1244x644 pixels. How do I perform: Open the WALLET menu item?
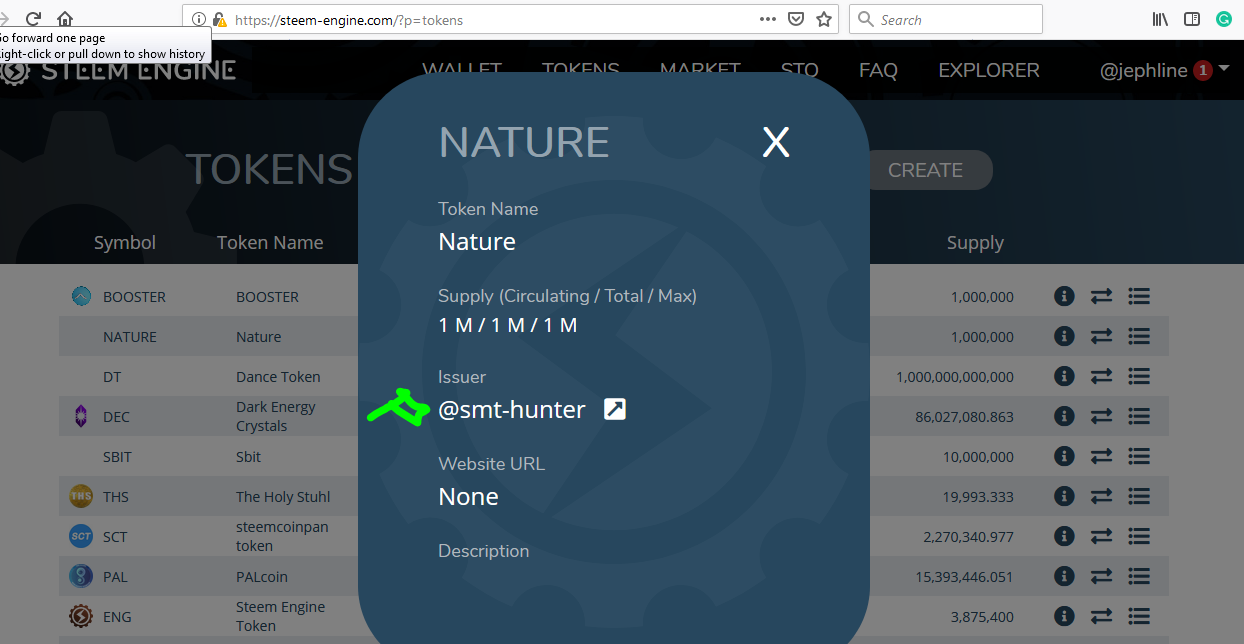[x=462, y=71]
